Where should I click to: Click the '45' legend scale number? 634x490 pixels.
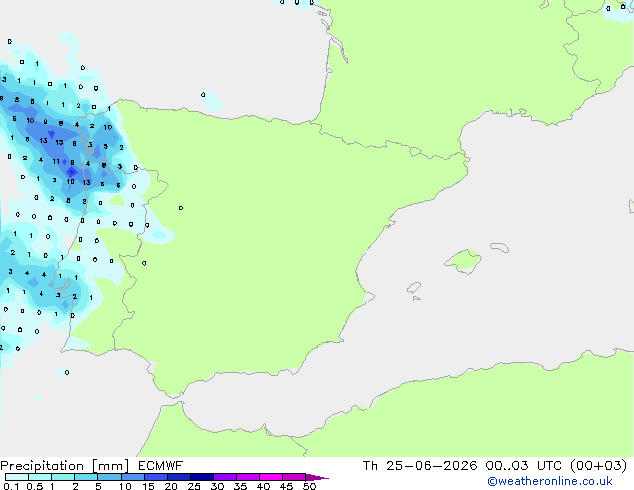pos(286,486)
